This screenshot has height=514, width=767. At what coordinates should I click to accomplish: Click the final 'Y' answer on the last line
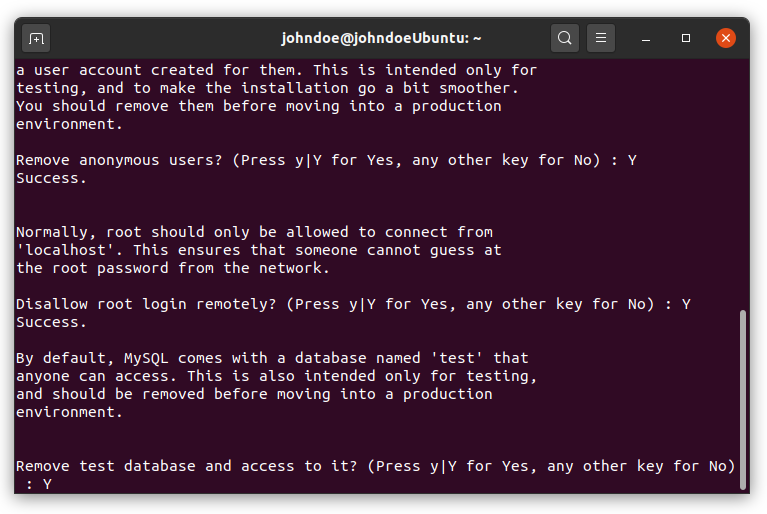47,484
